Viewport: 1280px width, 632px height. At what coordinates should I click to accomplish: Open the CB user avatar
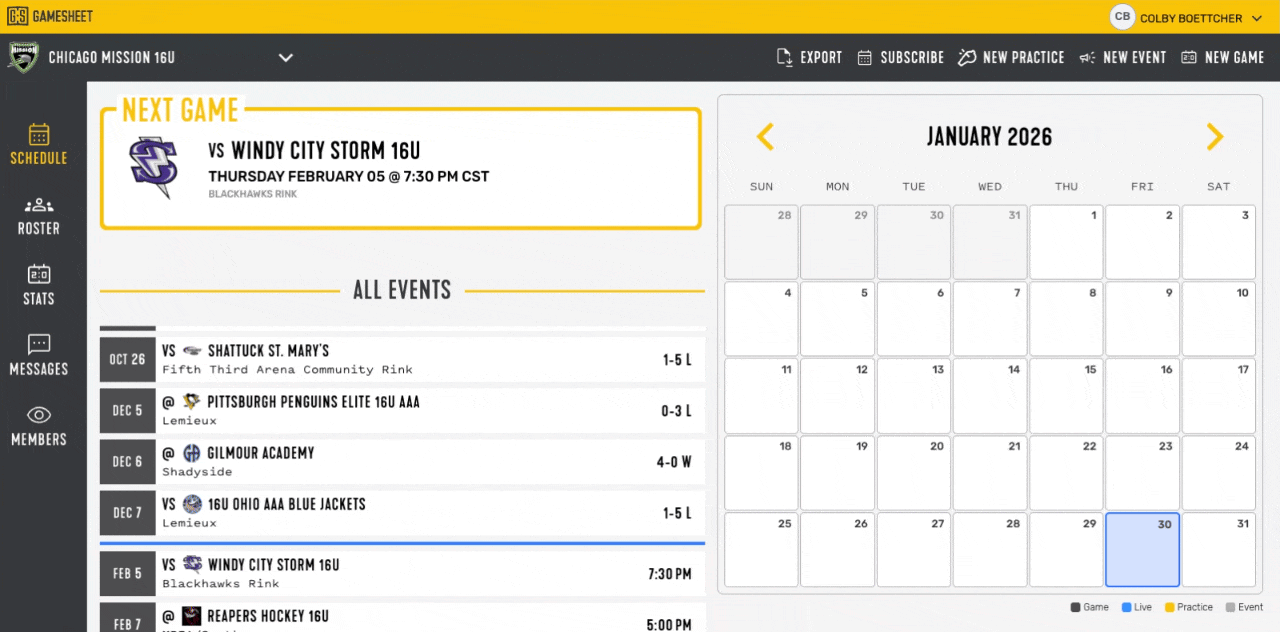[1123, 17]
